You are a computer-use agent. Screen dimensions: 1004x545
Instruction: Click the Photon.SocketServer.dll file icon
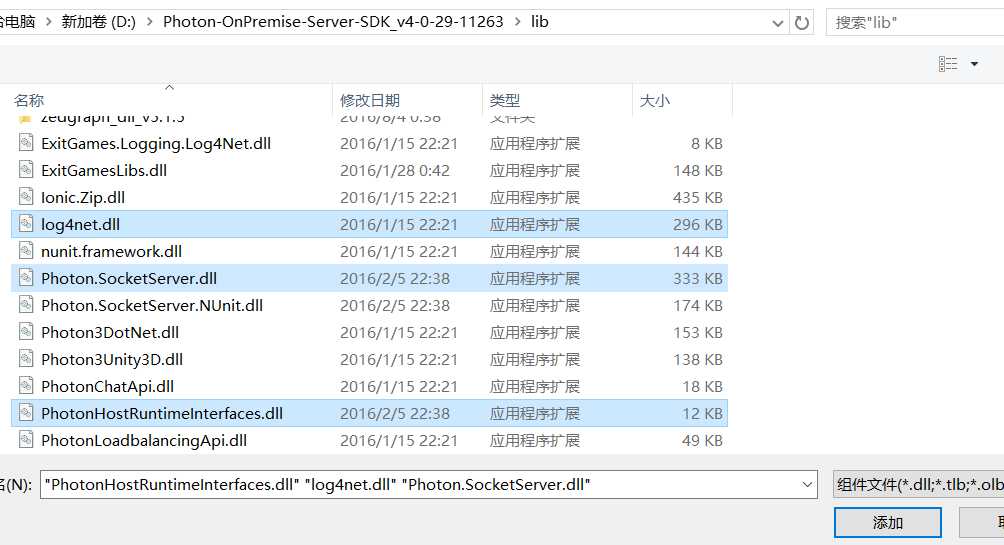pos(26,277)
